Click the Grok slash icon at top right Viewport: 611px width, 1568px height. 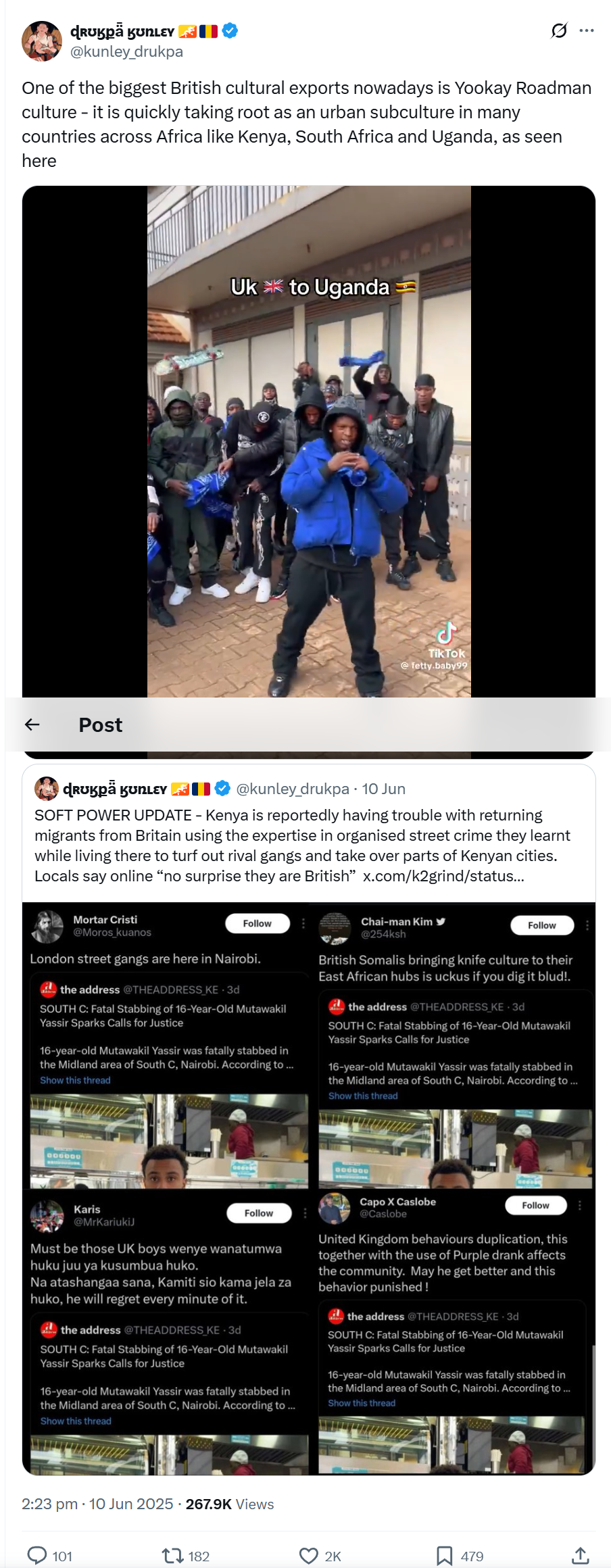coord(559,30)
